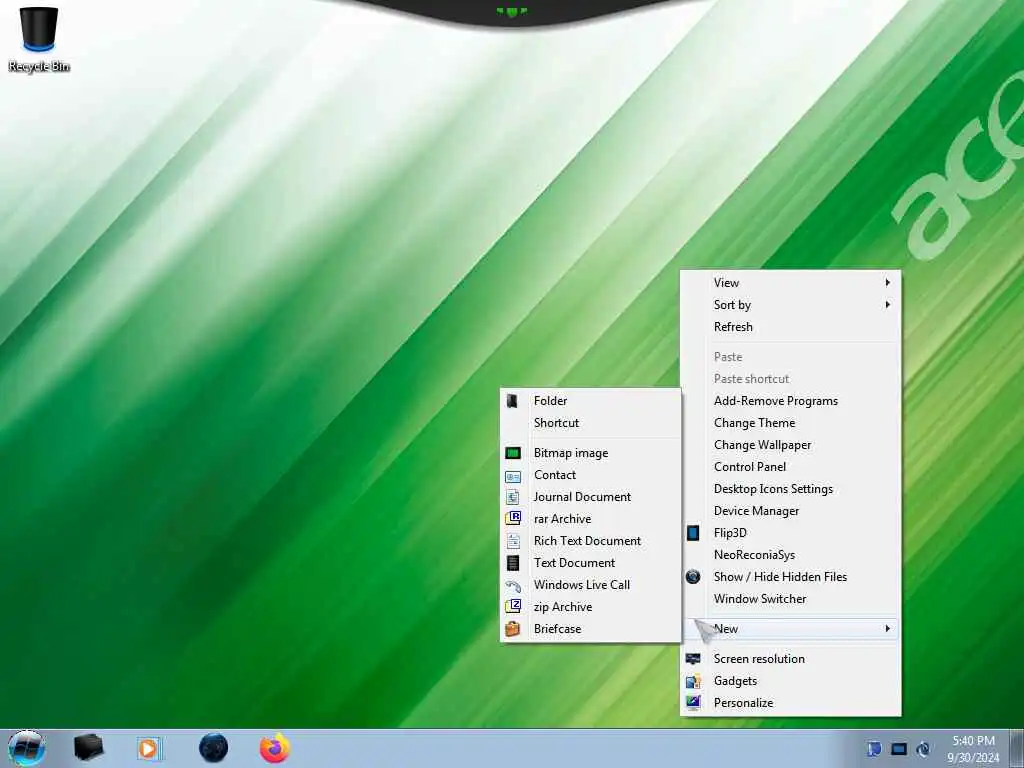The height and width of the screenshot is (768, 1024).
Task: Click the taskbar clock showing 5:40 PM
Action: (x=973, y=749)
